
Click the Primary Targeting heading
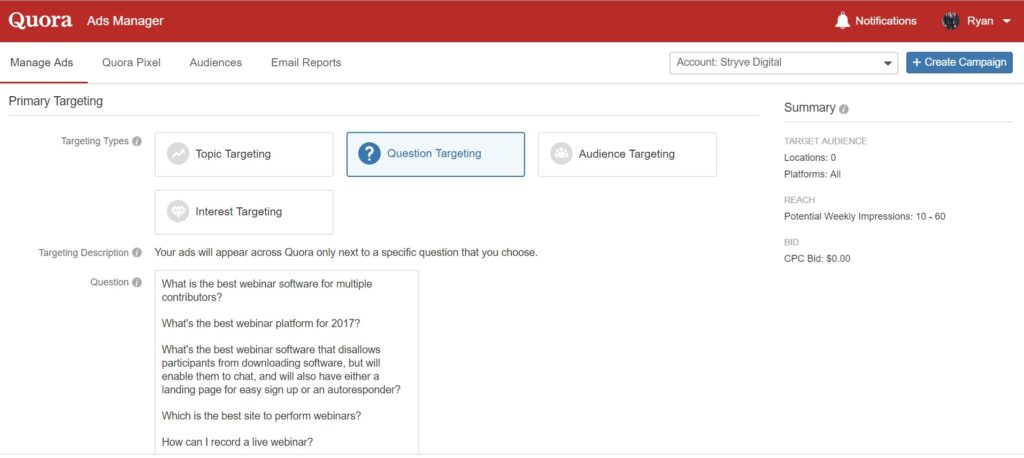[x=56, y=101]
